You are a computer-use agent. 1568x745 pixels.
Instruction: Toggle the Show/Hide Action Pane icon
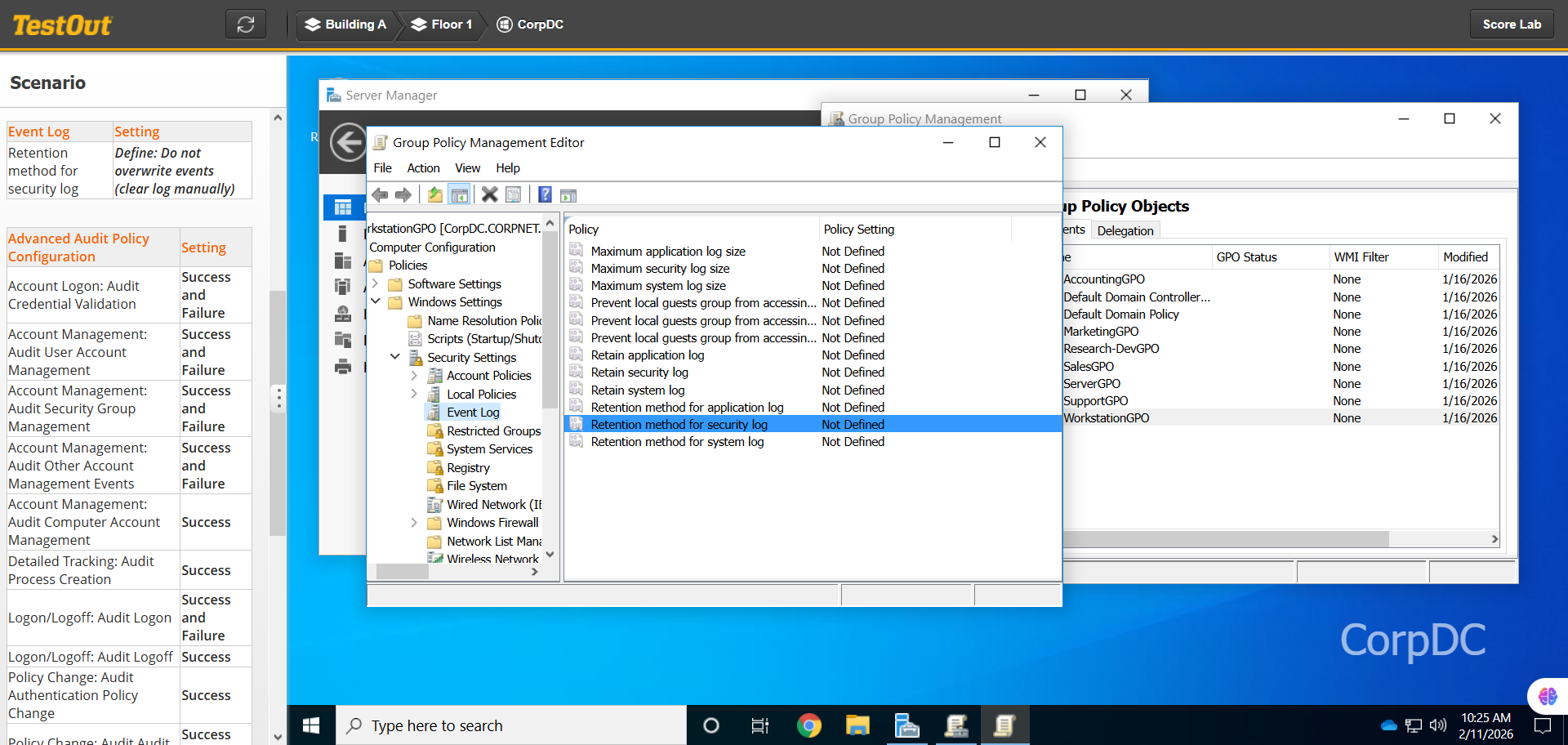click(568, 194)
